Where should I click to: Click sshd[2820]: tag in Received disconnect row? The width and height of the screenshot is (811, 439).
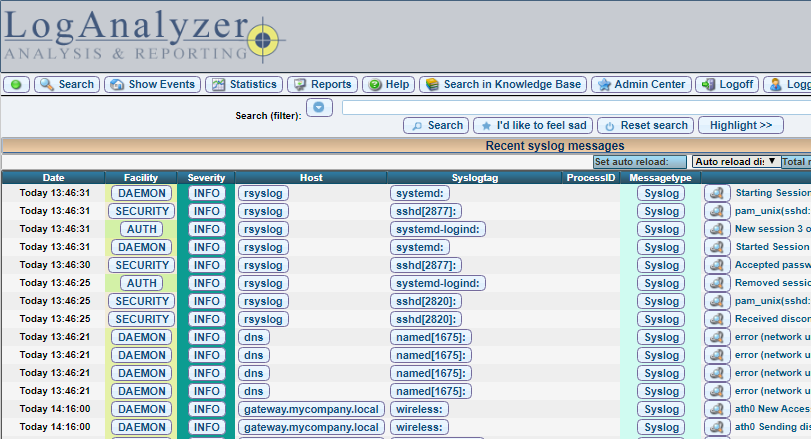[426, 319]
